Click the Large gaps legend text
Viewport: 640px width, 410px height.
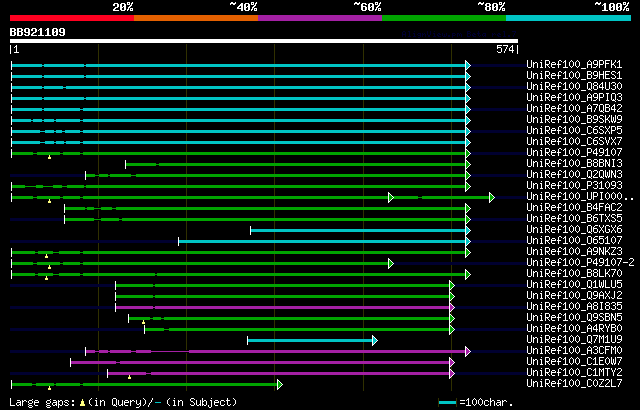point(42,402)
